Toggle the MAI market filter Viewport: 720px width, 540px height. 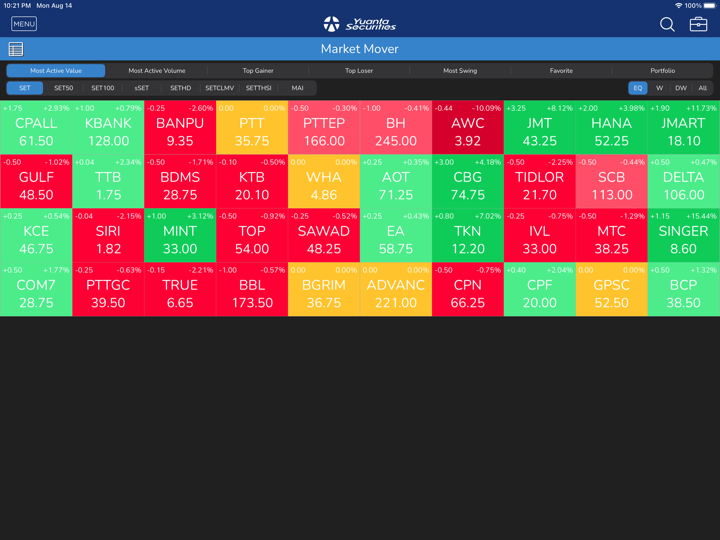(297, 88)
